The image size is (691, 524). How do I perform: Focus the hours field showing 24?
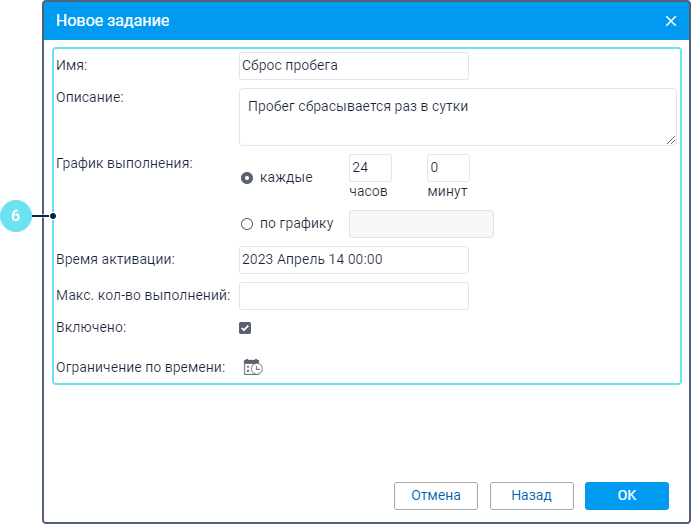pyautogui.click(x=370, y=168)
